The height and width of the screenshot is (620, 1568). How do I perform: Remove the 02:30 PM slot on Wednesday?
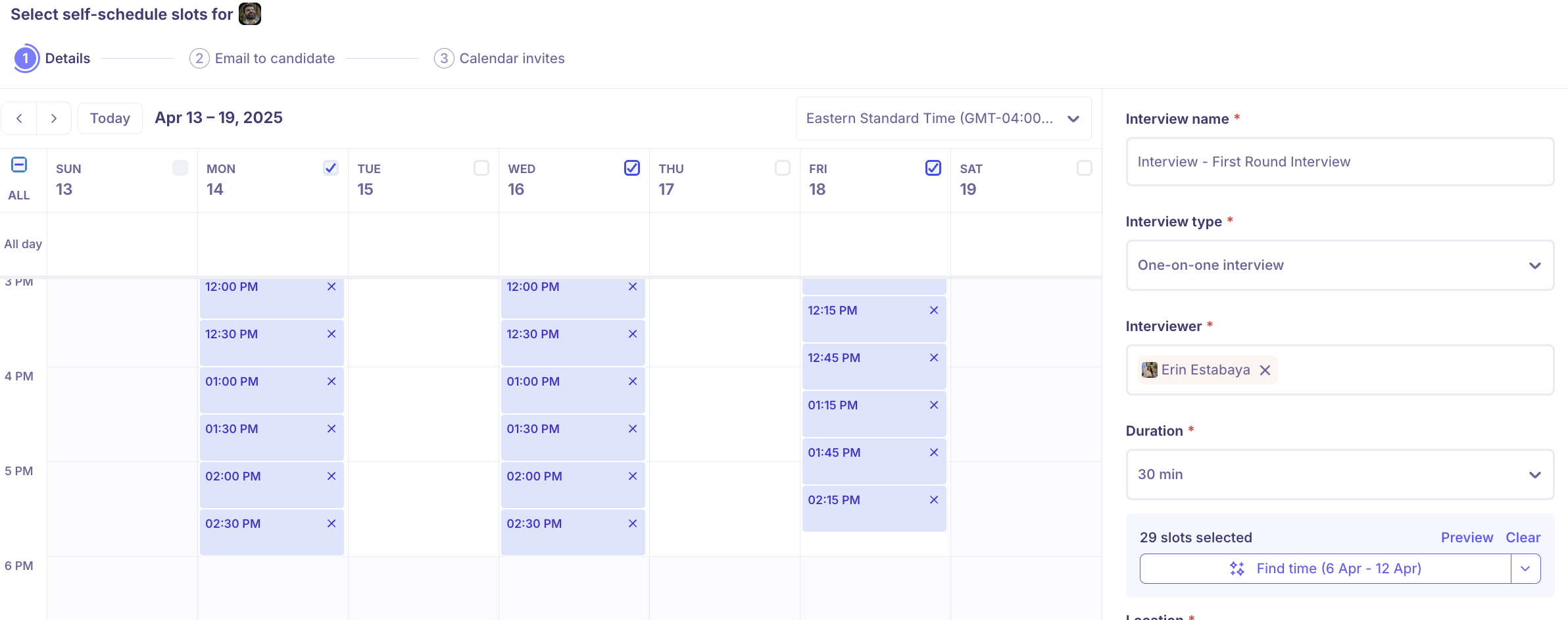click(632, 523)
